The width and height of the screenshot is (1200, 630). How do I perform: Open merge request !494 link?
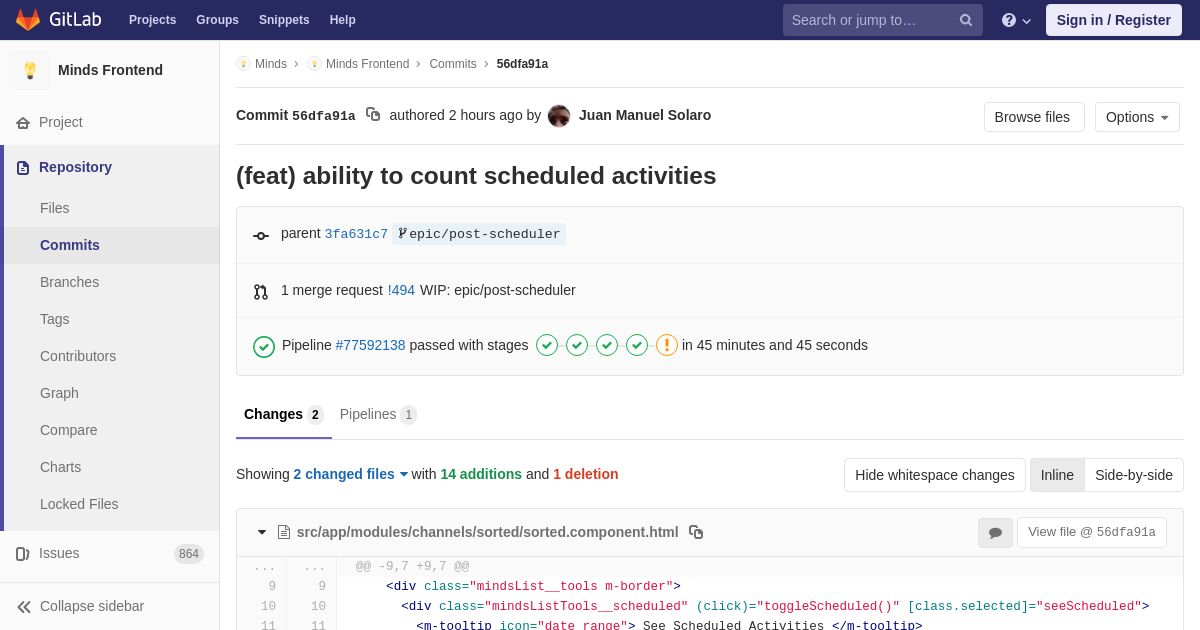[401, 290]
